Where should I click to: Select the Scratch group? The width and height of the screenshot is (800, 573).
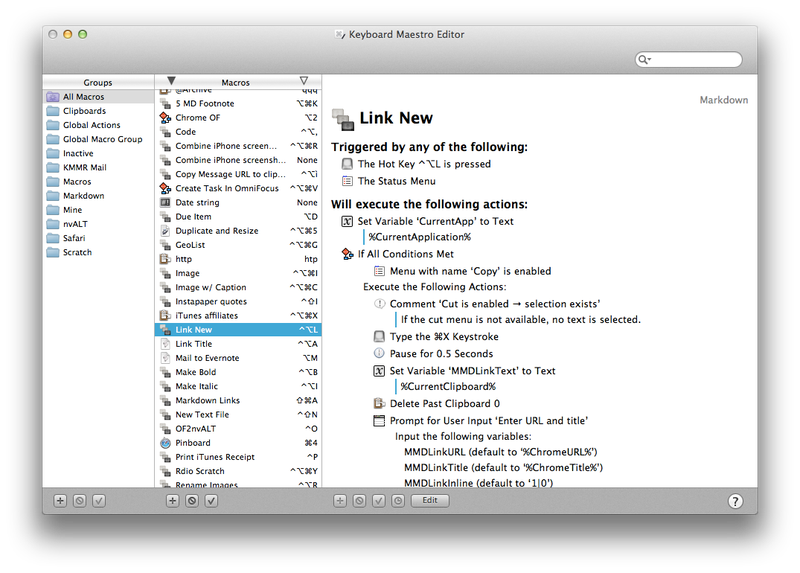[x=98, y=252]
